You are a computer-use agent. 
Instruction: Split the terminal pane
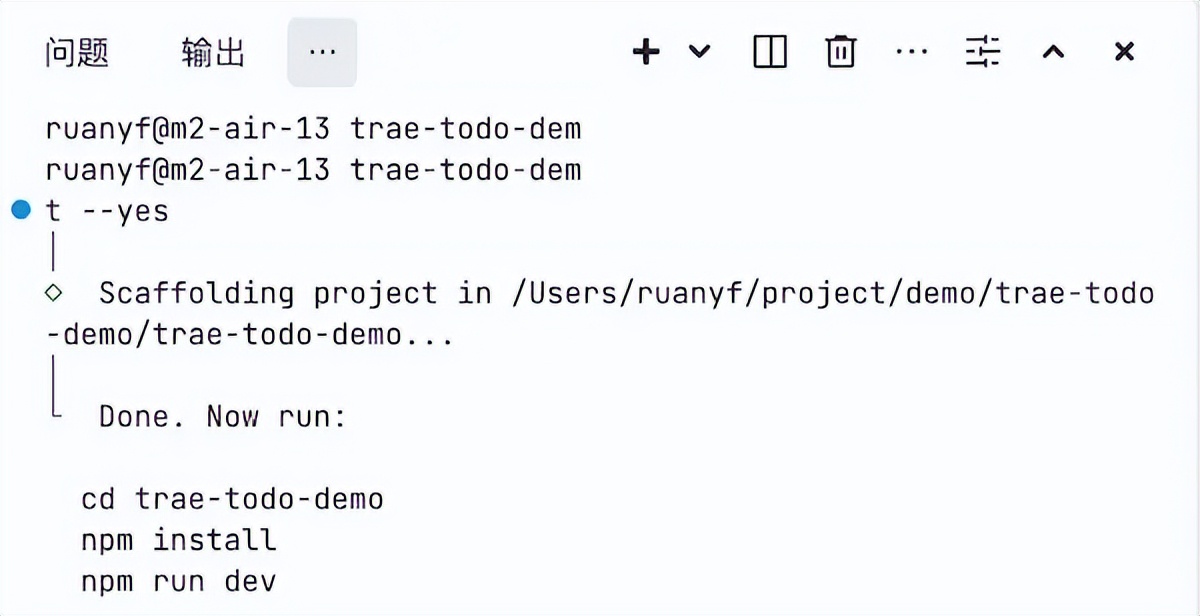click(x=770, y=52)
